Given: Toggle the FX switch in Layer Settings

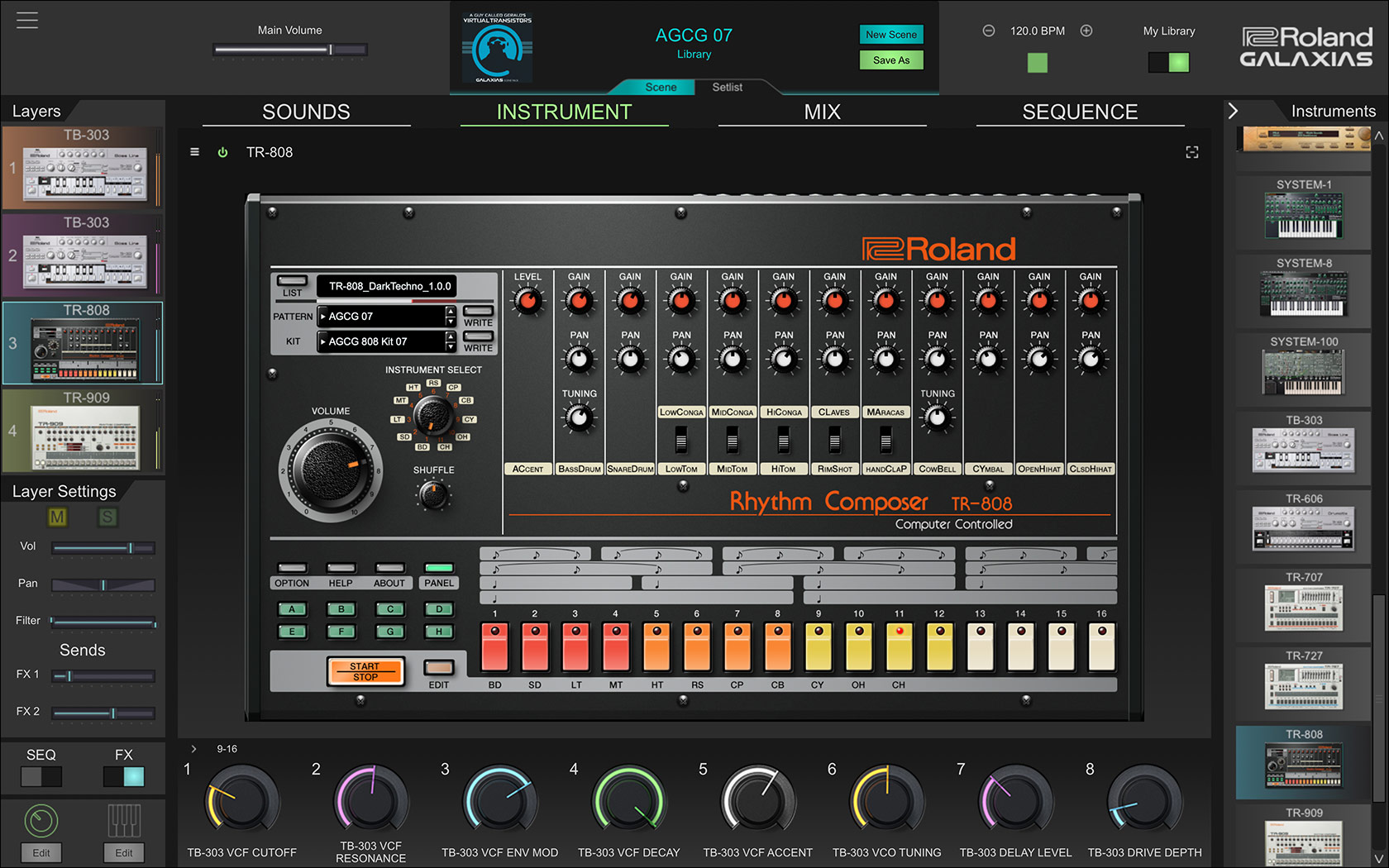Looking at the screenshot, I should (x=122, y=776).
